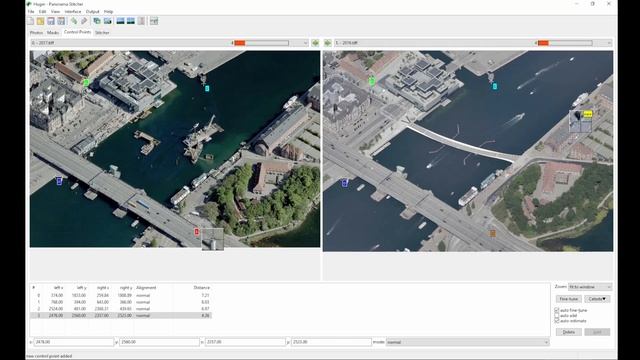This screenshot has width=640, height=360.
Task: Switch to the Masks tab
Action: 53,32
